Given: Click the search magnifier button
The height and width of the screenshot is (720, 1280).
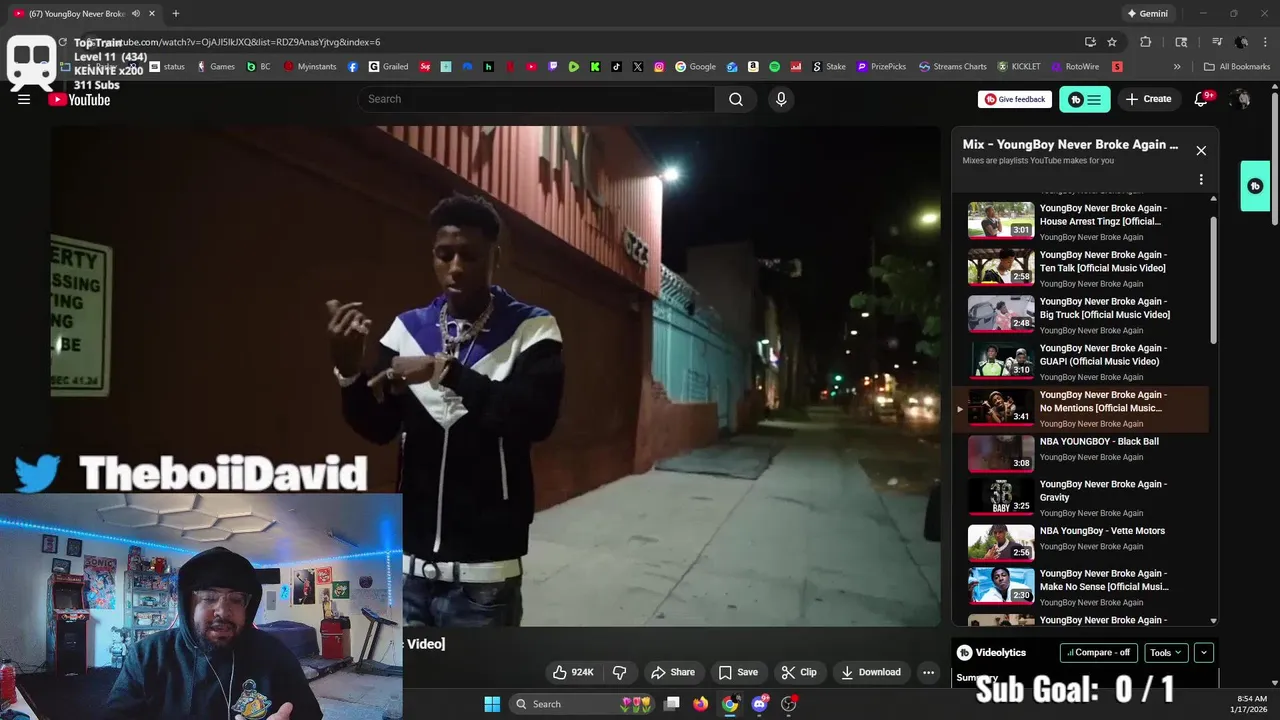Looking at the screenshot, I should [736, 99].
